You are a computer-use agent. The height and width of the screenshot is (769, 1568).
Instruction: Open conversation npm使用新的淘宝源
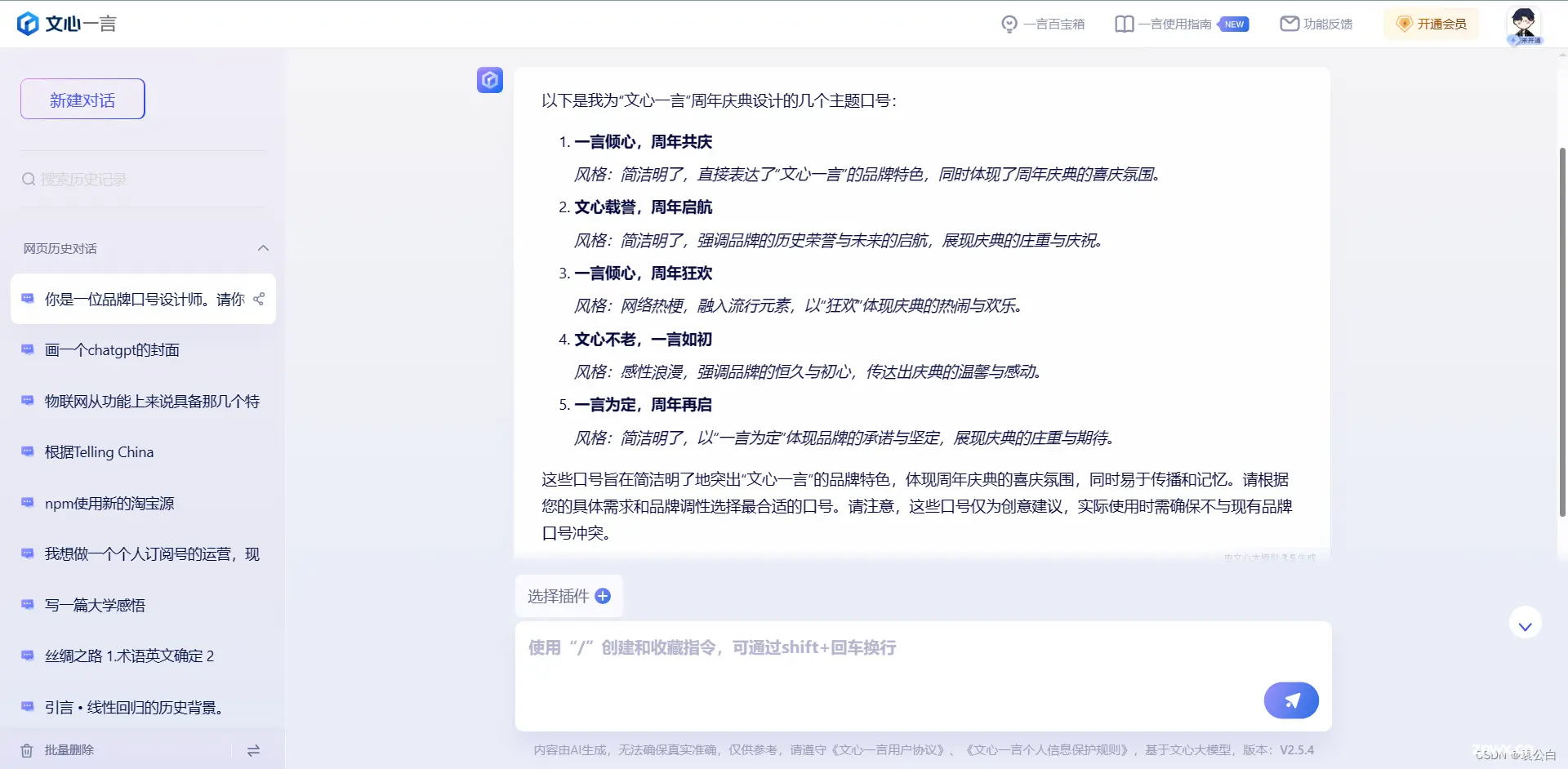[144, 503]
